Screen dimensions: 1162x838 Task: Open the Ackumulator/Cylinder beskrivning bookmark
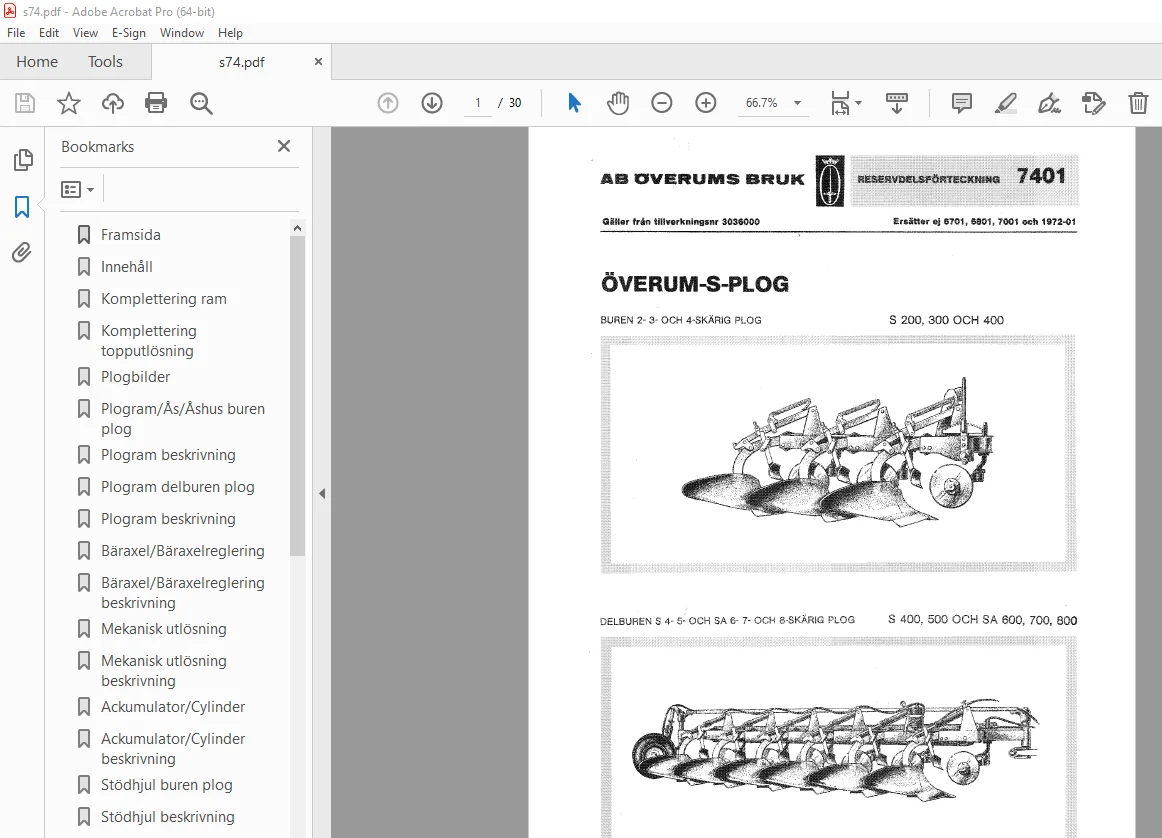tap(173, 748)
